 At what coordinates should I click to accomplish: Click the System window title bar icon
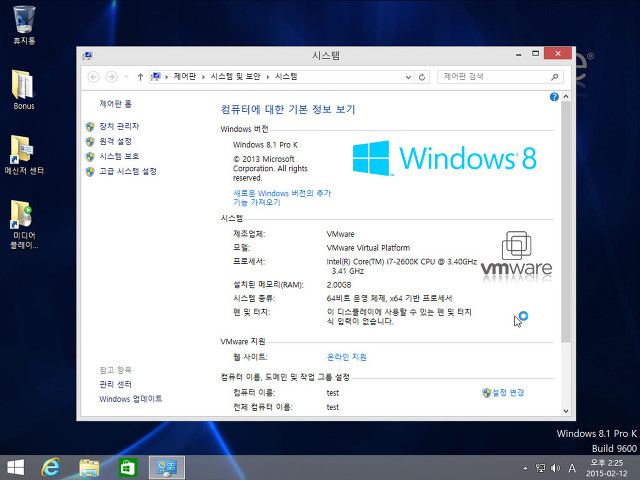coord(87,56)
